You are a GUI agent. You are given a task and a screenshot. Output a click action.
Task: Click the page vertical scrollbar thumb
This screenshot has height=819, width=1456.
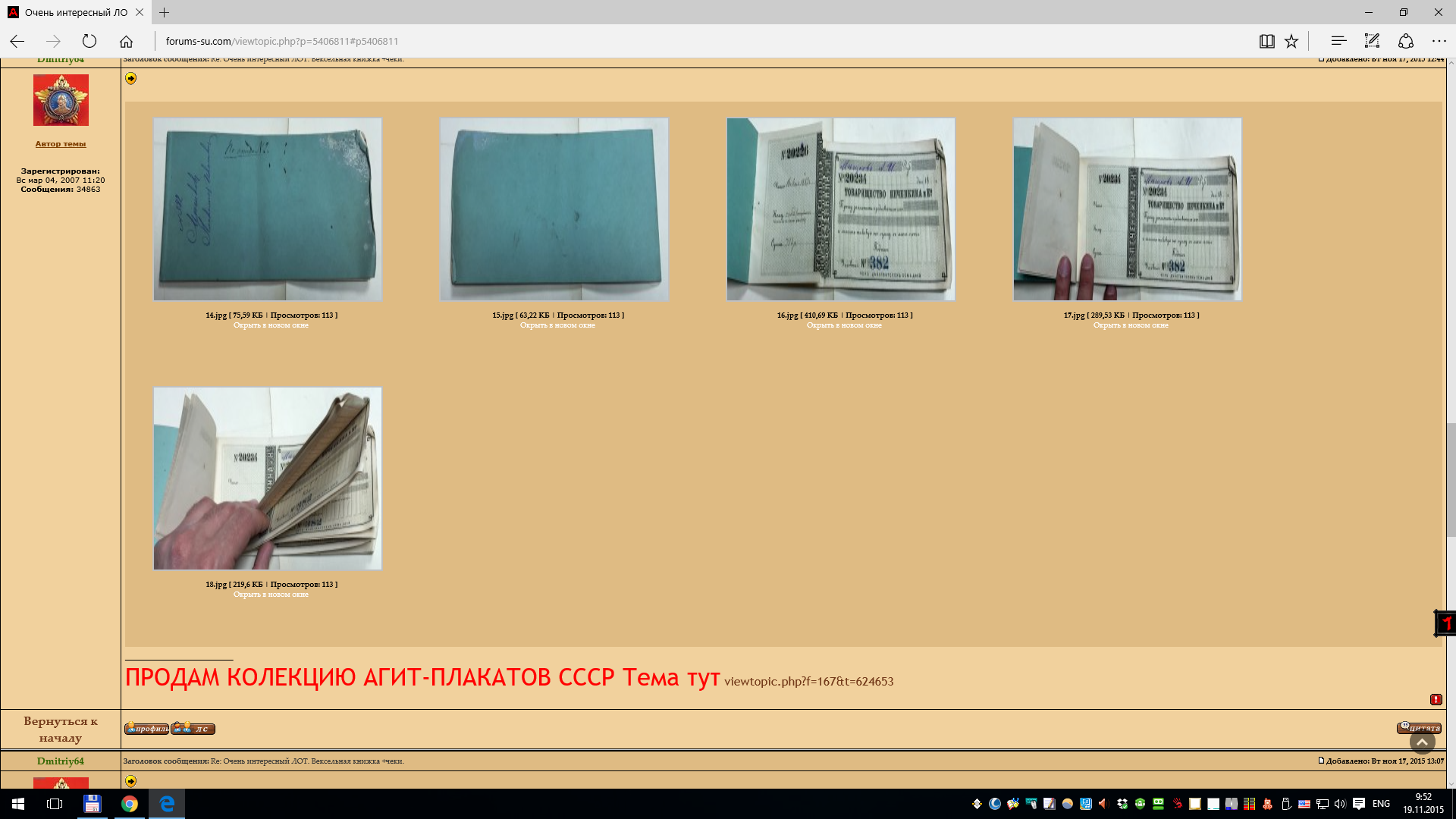[x=1450, y=479]
